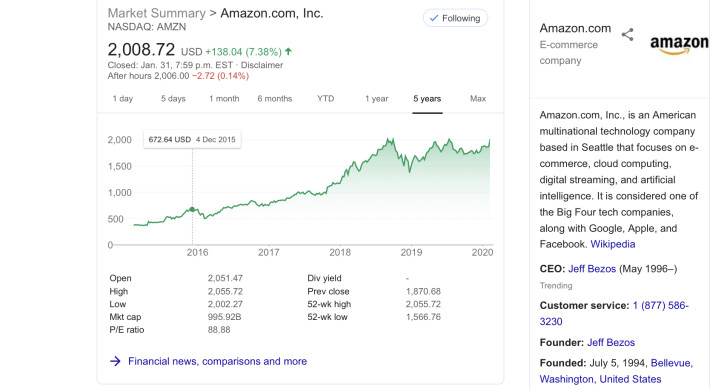Click the green up arrow beside 7.38%
This screenshot has height=389, width=710.
(288, 52)
